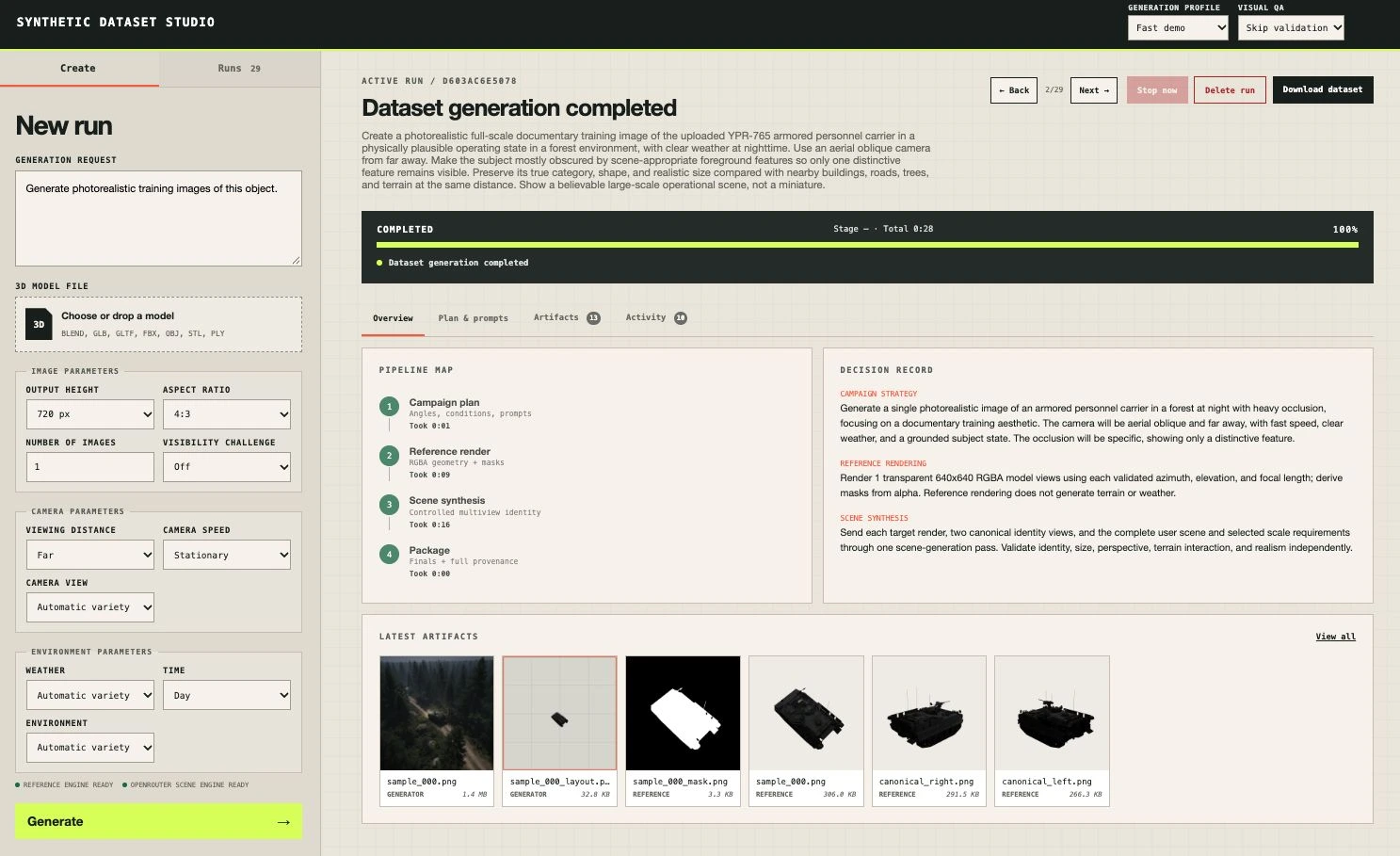1400x856 pixels.
Task: Open the Plan & prompts tab
Action: tap(473, 318)
